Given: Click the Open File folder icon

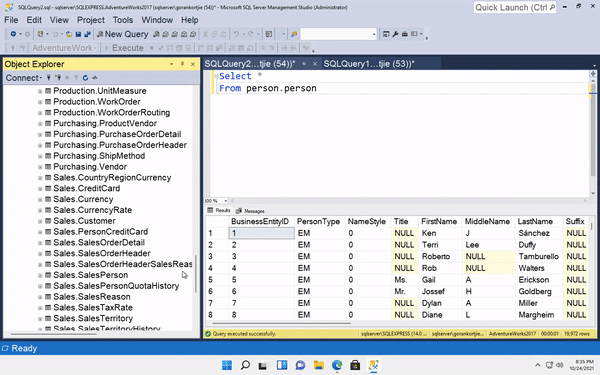Looking at the screenshot, I should click(x=69, y=34).
